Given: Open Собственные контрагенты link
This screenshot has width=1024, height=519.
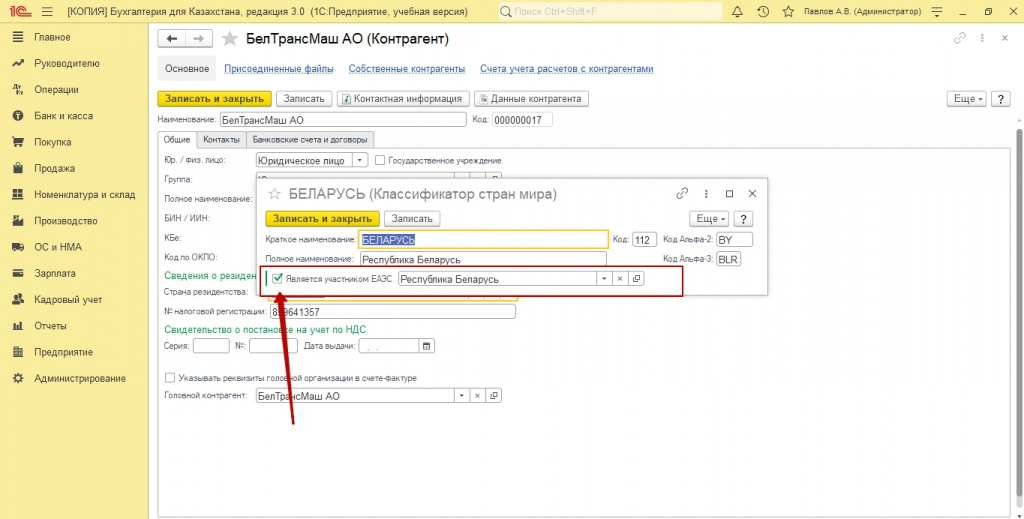Looking at the screenshot, I should click(x=407, y=69).
